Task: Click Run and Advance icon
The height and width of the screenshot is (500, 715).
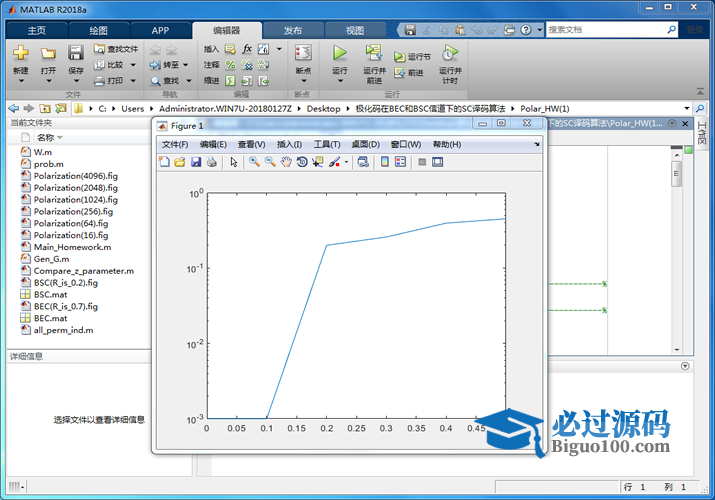Action: pos(374,53)
